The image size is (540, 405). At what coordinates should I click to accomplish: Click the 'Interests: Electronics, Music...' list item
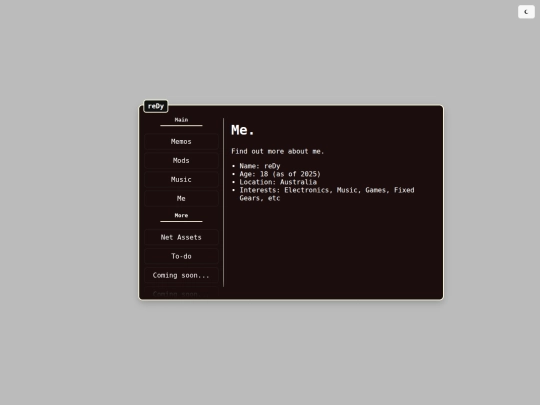tap(327, 194)
